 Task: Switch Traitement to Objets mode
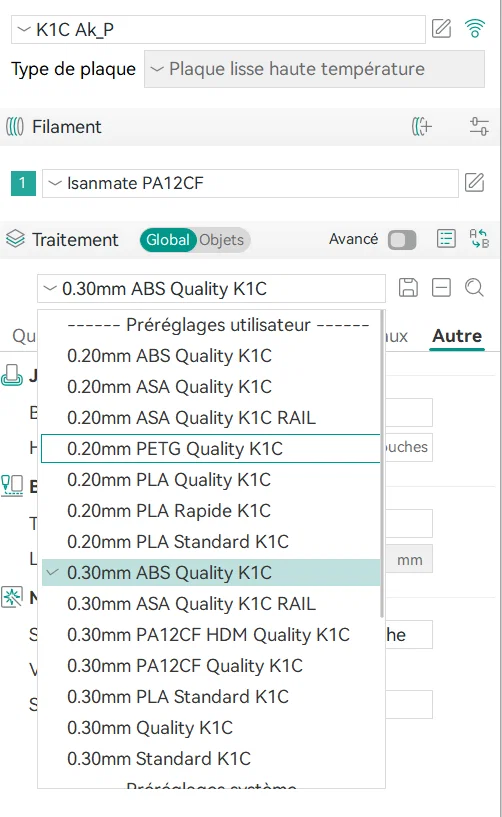click(x=221, y=240)
